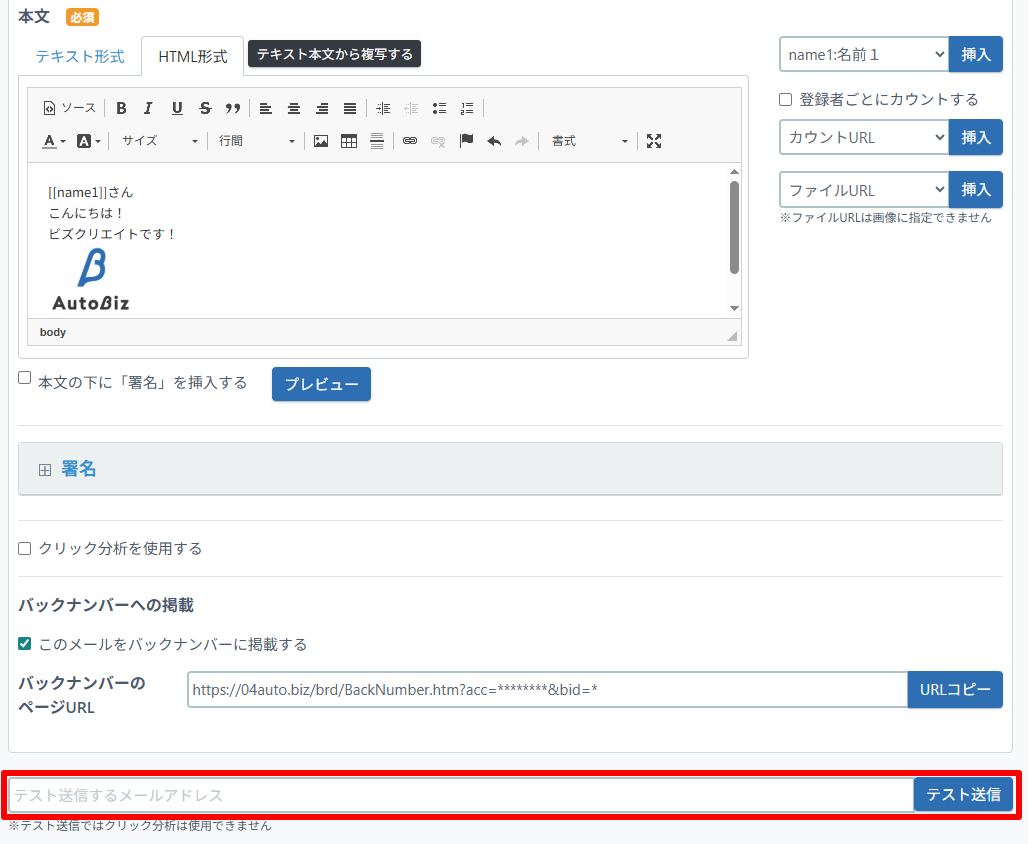Check 本文の下に「署名」を挿入する
Image resolution: width=1030 pixels, height=844 pixels.
coord(25,378)
